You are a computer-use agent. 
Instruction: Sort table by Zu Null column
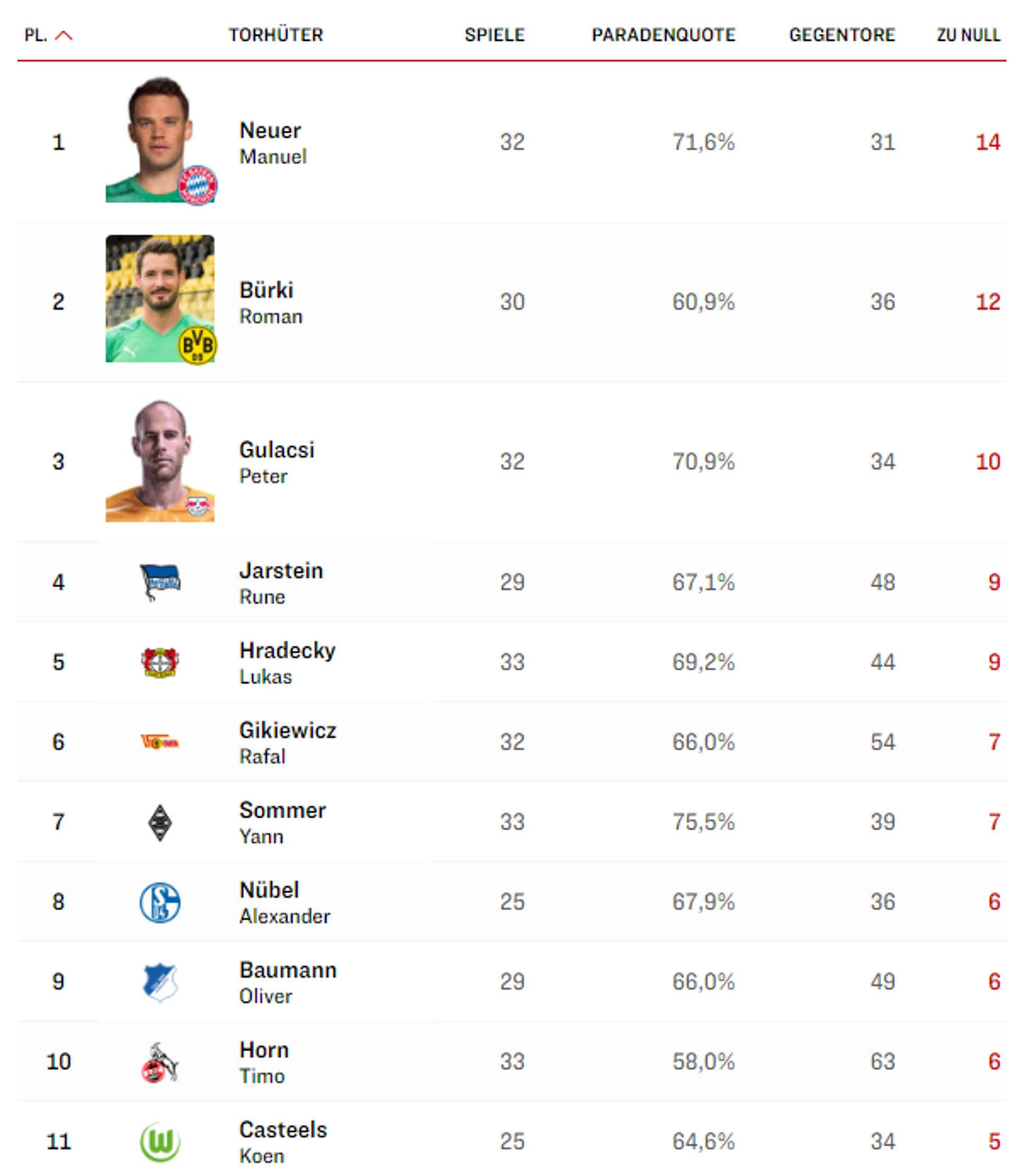[968, 35]
